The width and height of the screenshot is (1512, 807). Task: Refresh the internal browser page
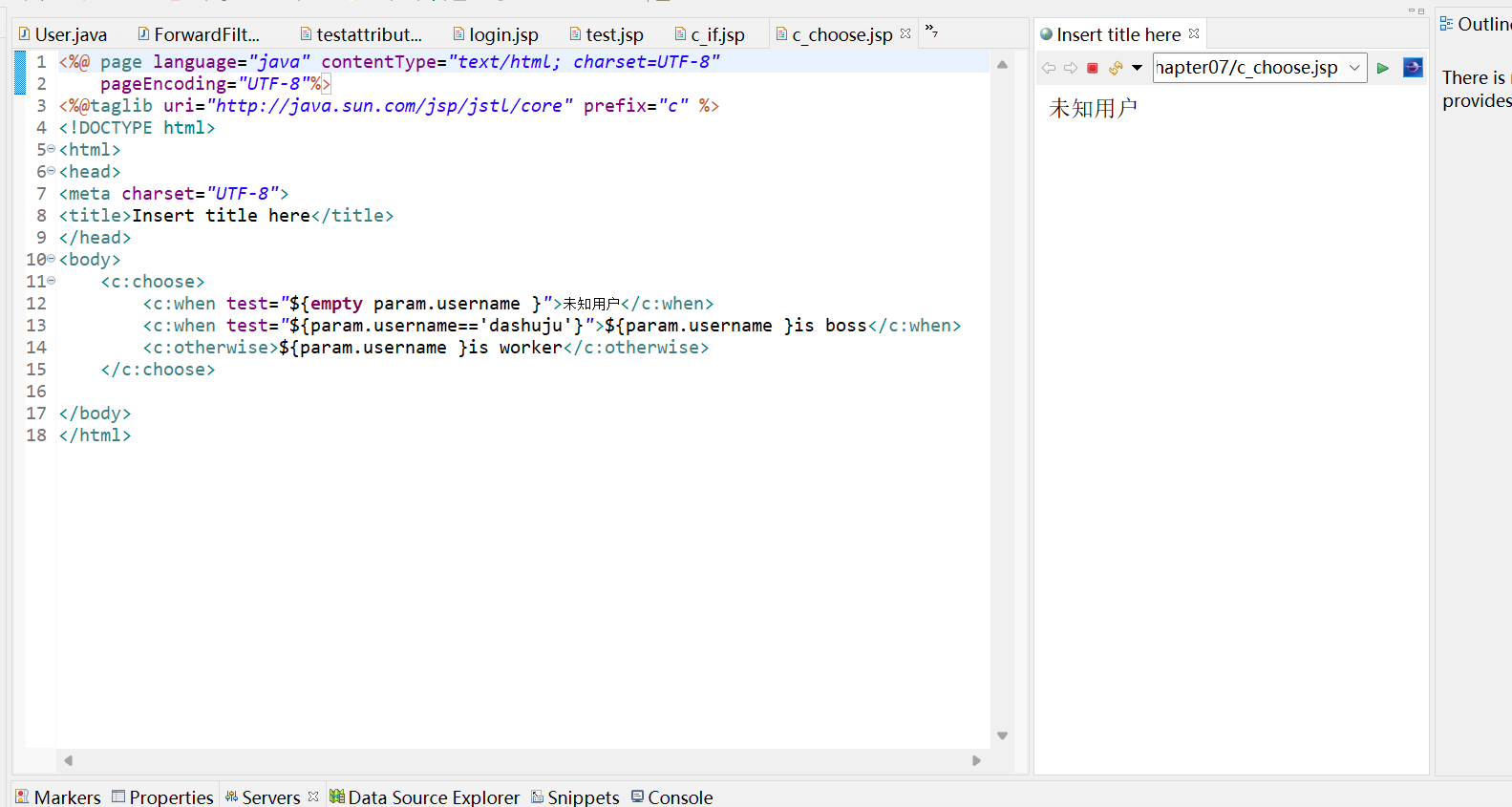(1115, 68)
